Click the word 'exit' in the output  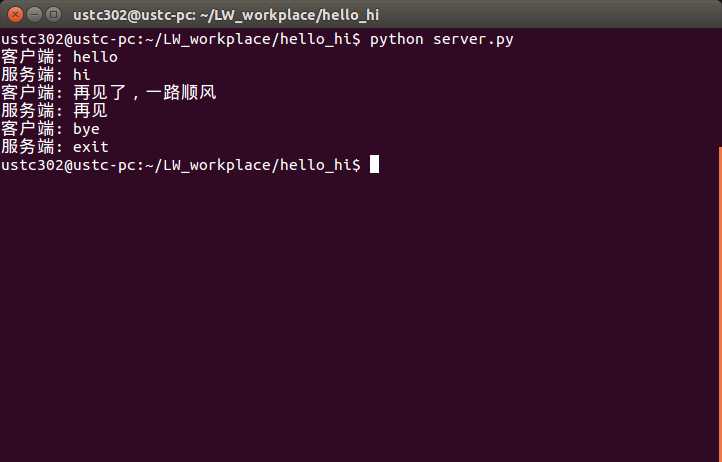pyautogui.click(x=91, y=147)
